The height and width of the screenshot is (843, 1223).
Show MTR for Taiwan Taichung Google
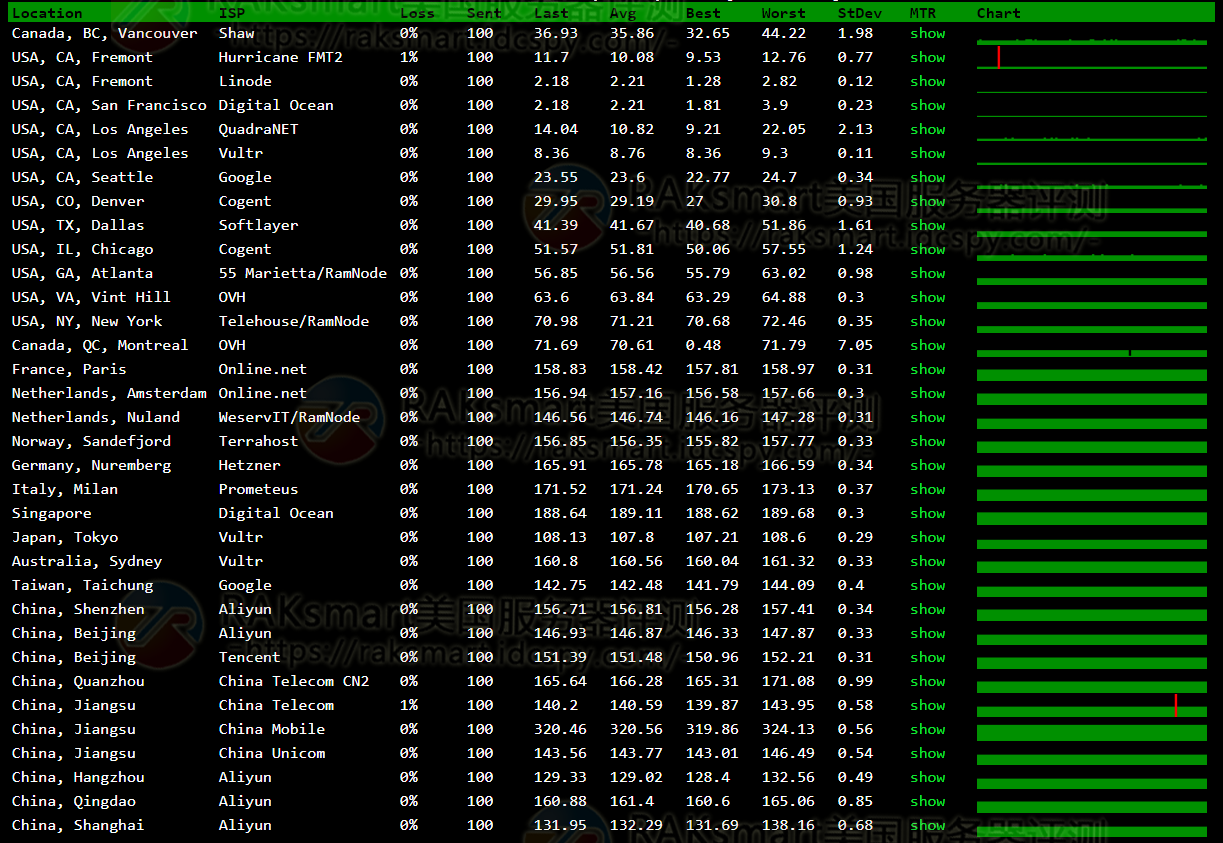point(927,585)
